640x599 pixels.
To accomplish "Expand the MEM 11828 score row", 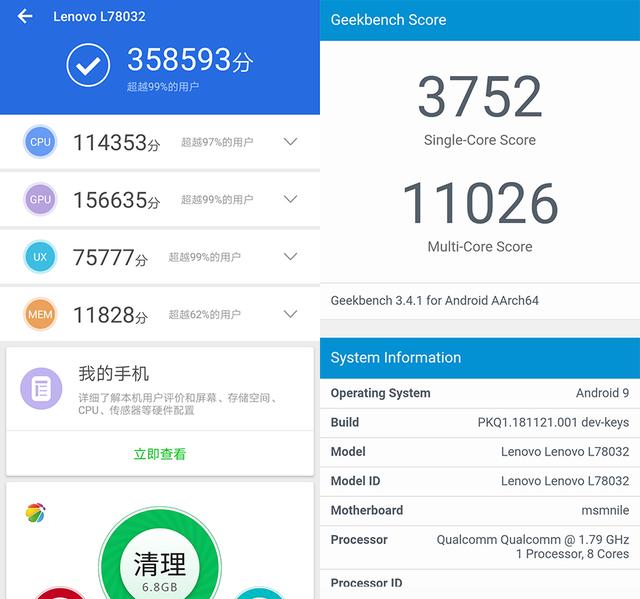I will pyautogui.click(x=290, y=314).
